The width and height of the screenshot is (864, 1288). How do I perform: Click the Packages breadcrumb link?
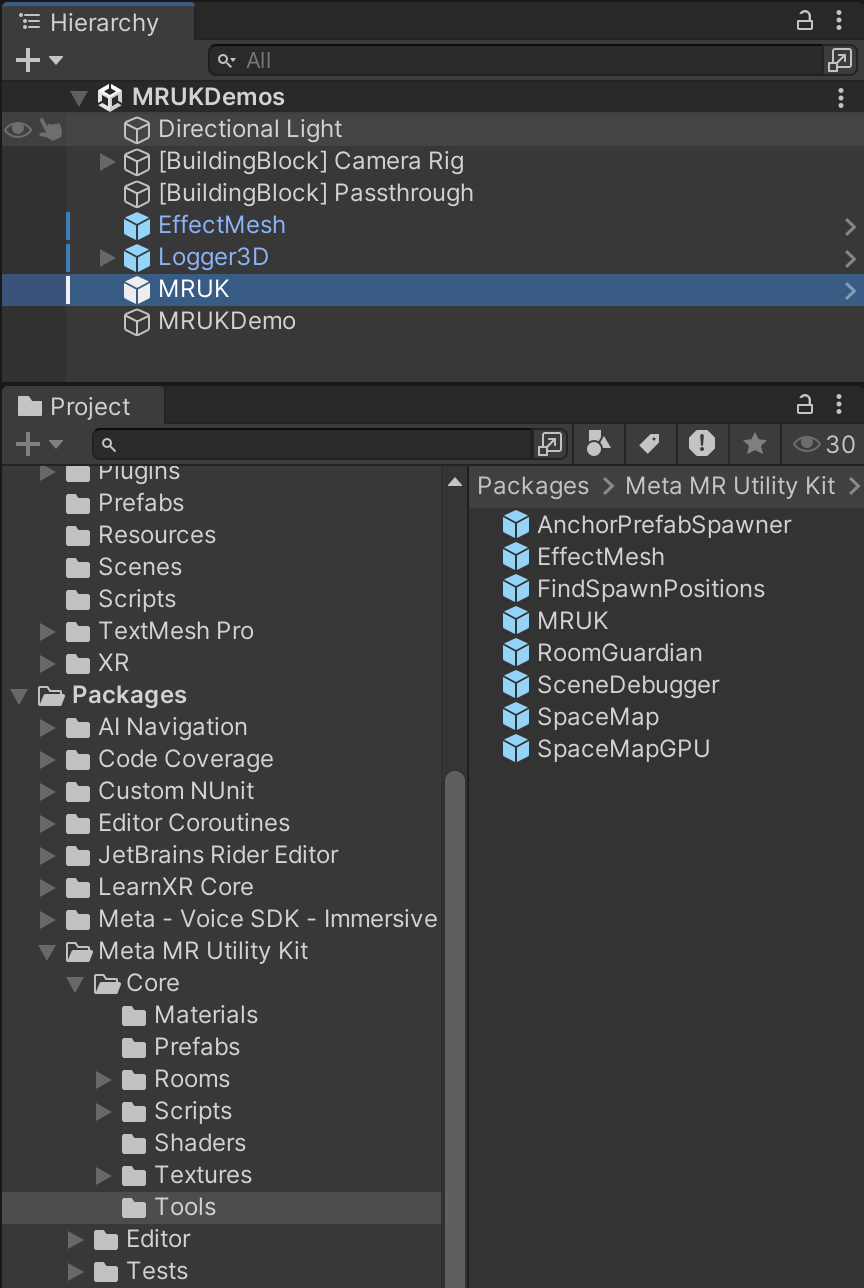(532, 485)
